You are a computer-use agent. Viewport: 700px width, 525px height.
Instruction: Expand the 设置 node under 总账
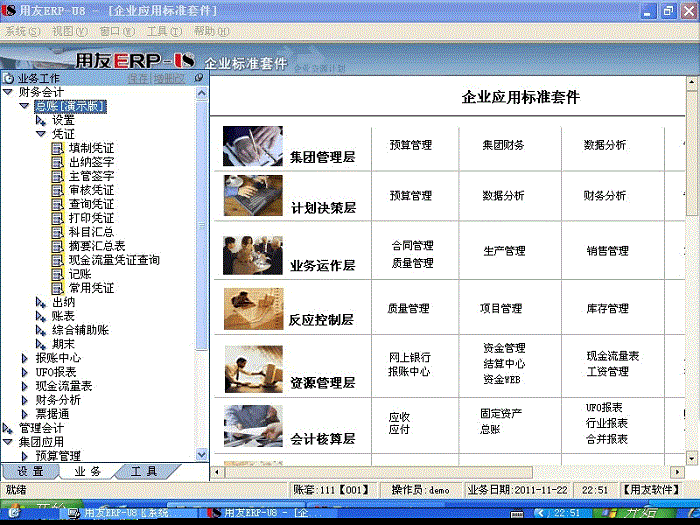point(41,121)
